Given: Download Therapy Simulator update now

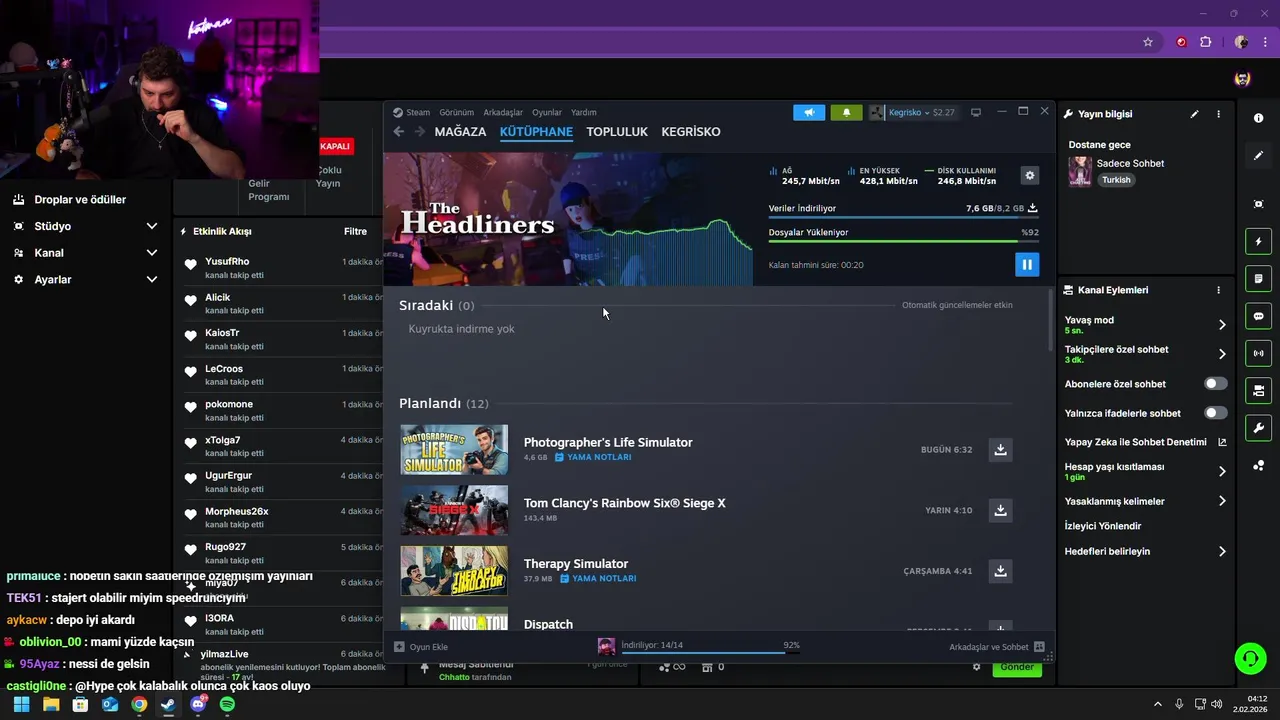Looking at the screenshot, I should coord(1000,571).
